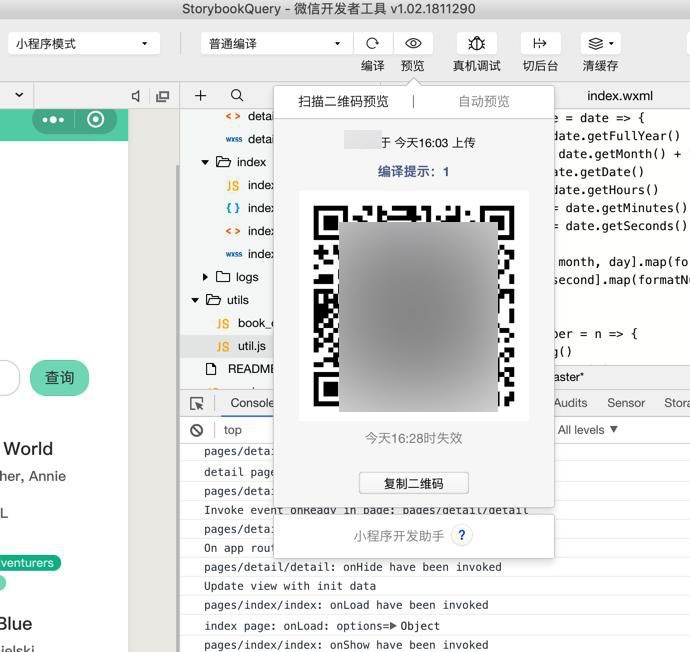Click the console top context selector
The image size is (690, 652).
tap(232, 430)
